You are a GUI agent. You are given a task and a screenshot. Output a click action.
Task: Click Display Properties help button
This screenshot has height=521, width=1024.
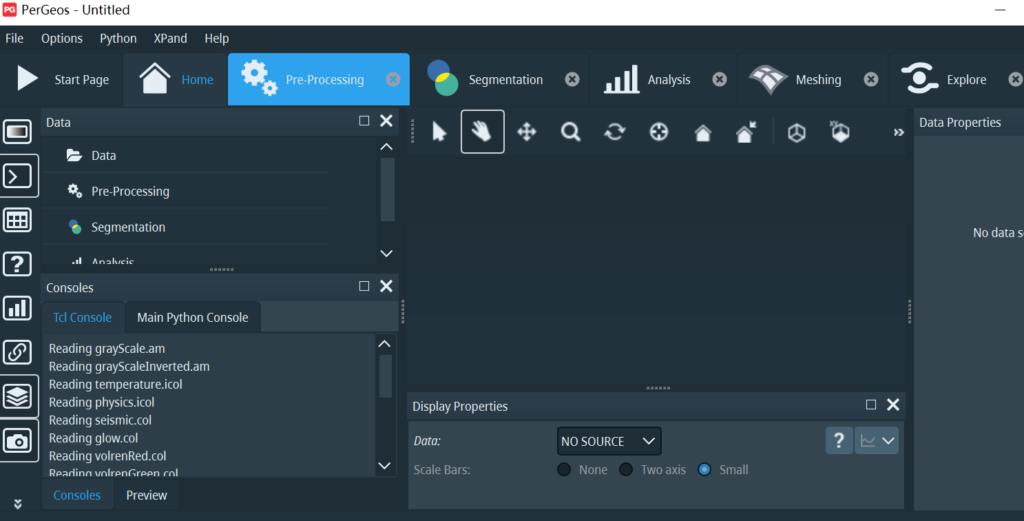click(x=839, y=441)
